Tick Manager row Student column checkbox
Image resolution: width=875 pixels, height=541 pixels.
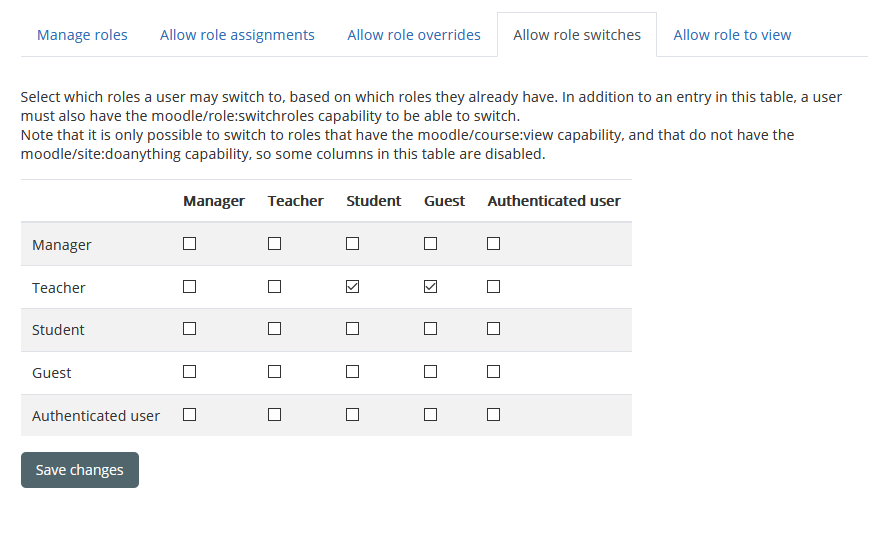(352, 244)
